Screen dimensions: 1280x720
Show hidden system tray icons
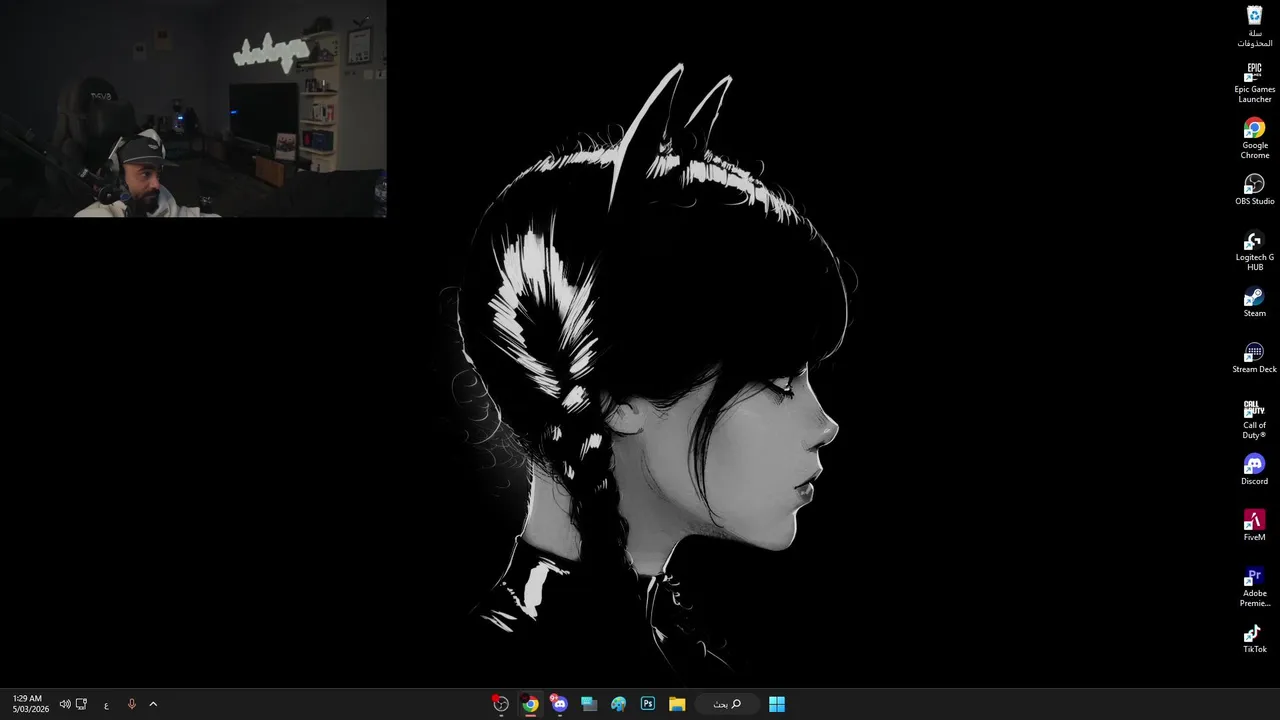(x=153, y=704)
